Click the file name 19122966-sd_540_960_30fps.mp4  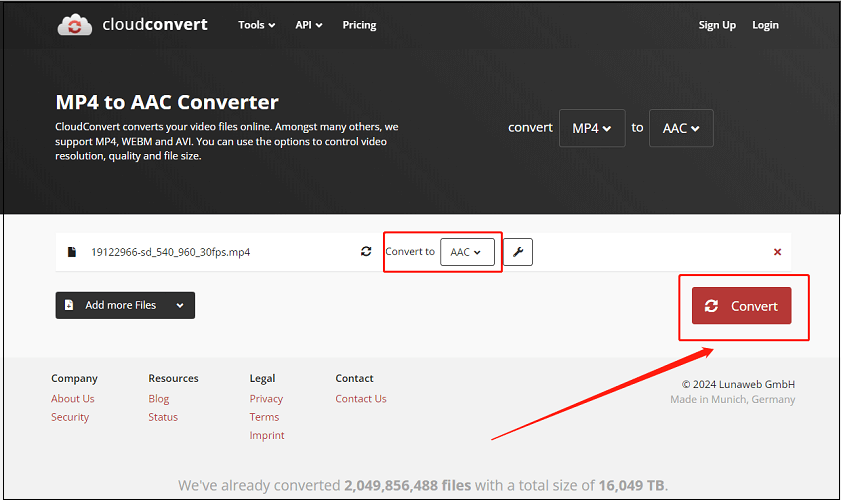point(171,252)
